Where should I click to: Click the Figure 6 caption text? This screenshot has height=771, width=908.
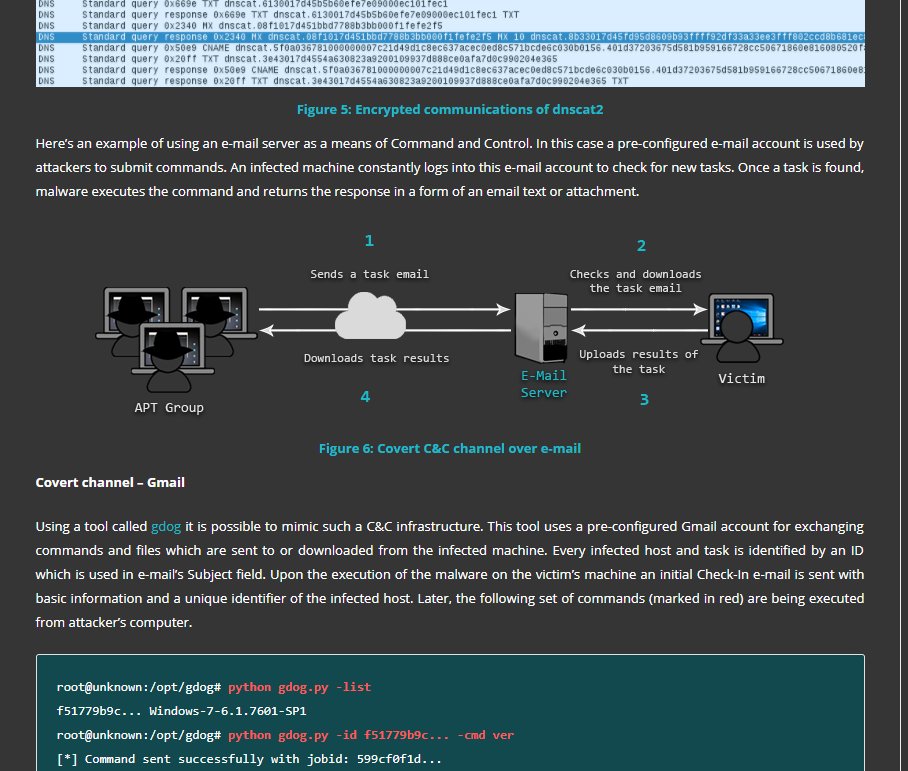click(x=450, y=448)
